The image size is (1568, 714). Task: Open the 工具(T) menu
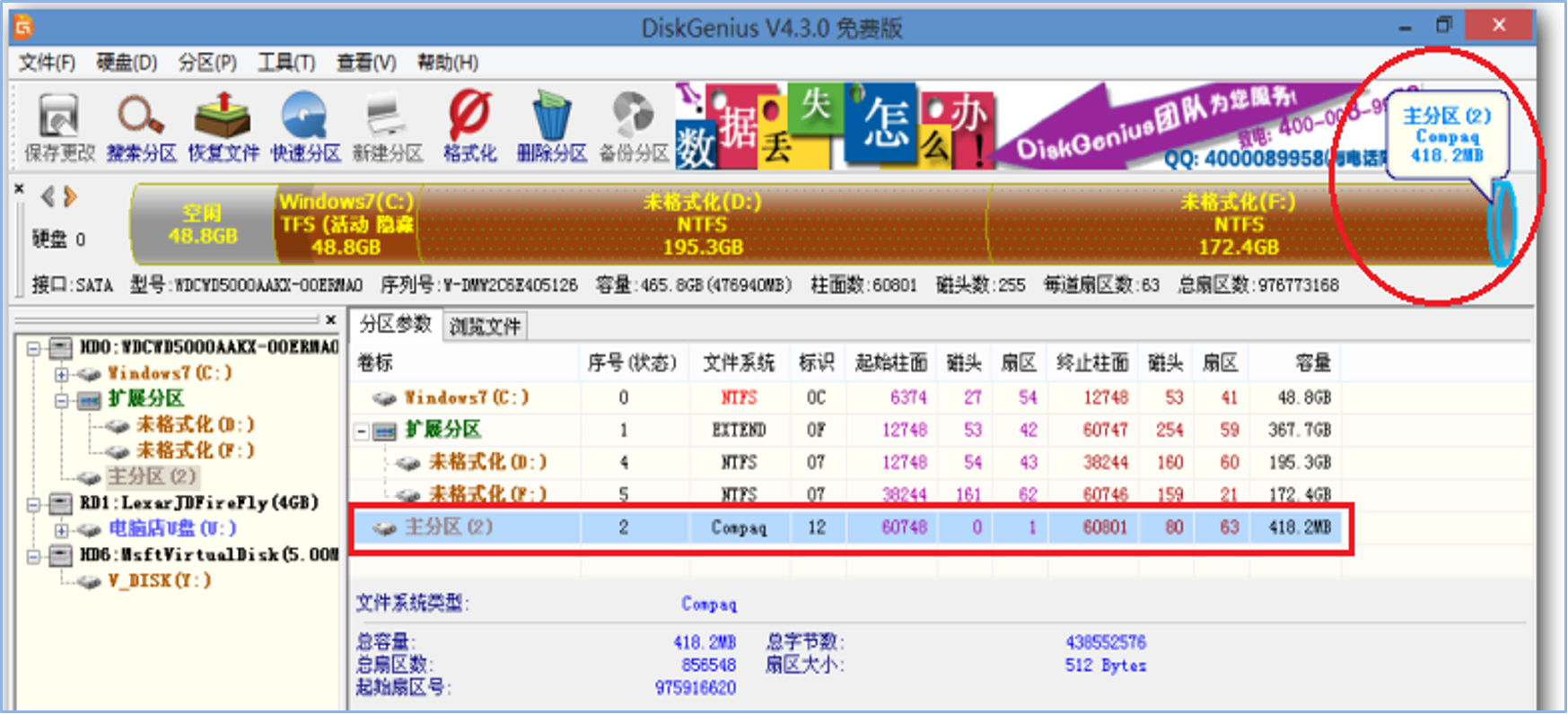286,63
